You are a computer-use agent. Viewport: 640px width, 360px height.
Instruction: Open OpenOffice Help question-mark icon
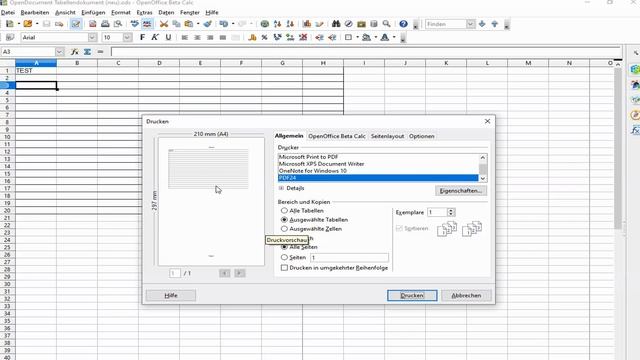pos(403,24)
